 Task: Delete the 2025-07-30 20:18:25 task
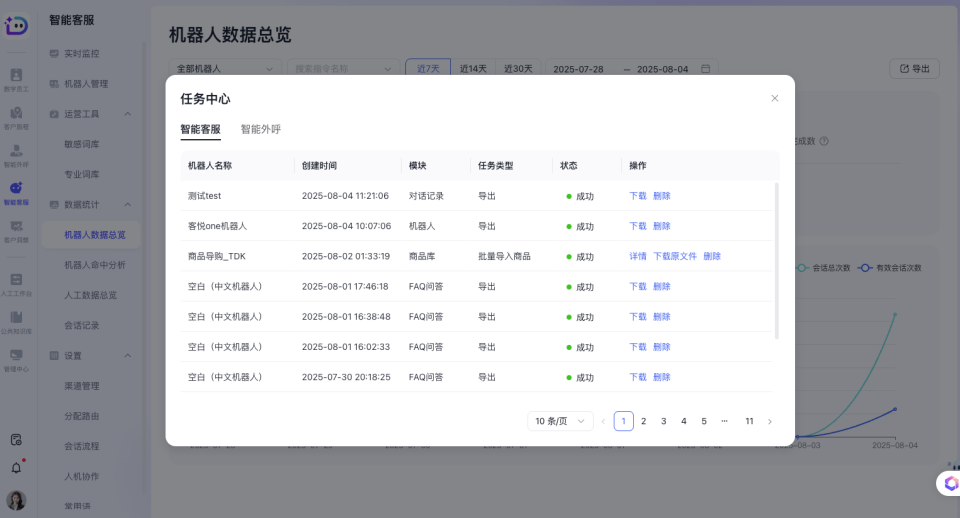click(x=661, y=377)
